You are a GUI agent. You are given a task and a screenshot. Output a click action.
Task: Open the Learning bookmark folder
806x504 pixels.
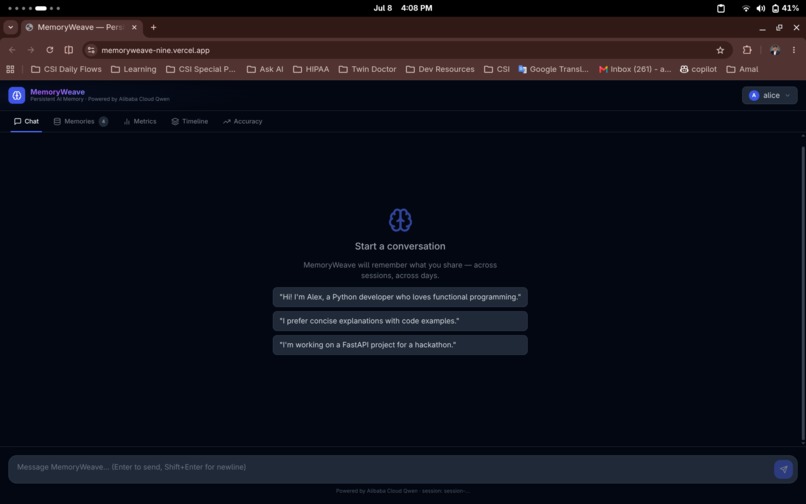pyautogui.click(x=134, y=69)
